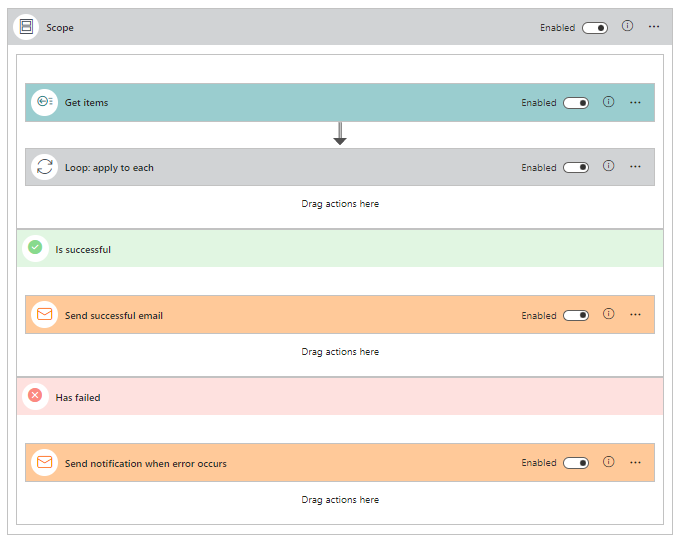This screenshot has width=681, height=544.
Task: Click the arrow connector below Get items
Action: click(340, 134)
